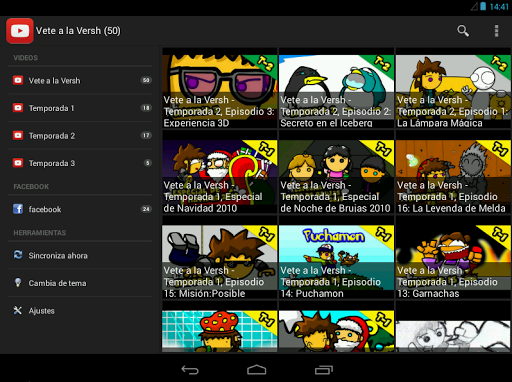Select Vete a la Versh playlist entry
The height and width of the screenshot is (382, 512).
tap(80, 80)
